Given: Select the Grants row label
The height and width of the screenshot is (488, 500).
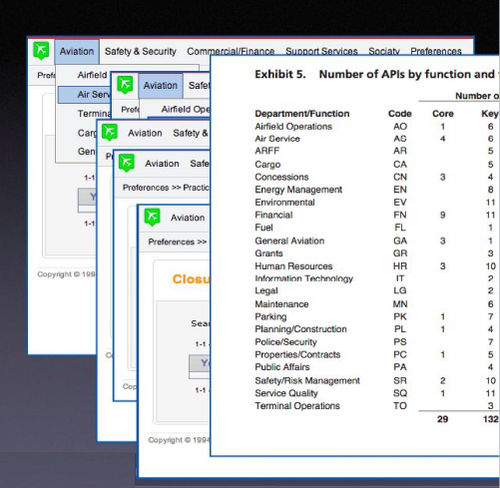Looking at the screenshot, I should 269,254.
